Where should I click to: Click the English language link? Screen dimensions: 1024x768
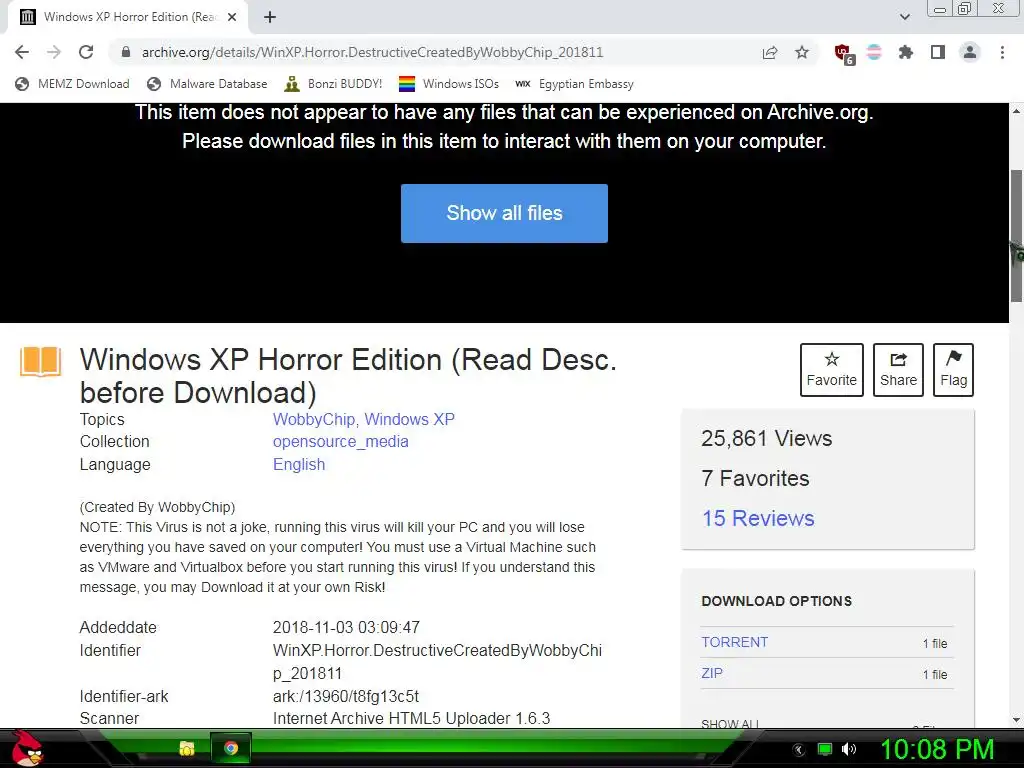[299, 464]
